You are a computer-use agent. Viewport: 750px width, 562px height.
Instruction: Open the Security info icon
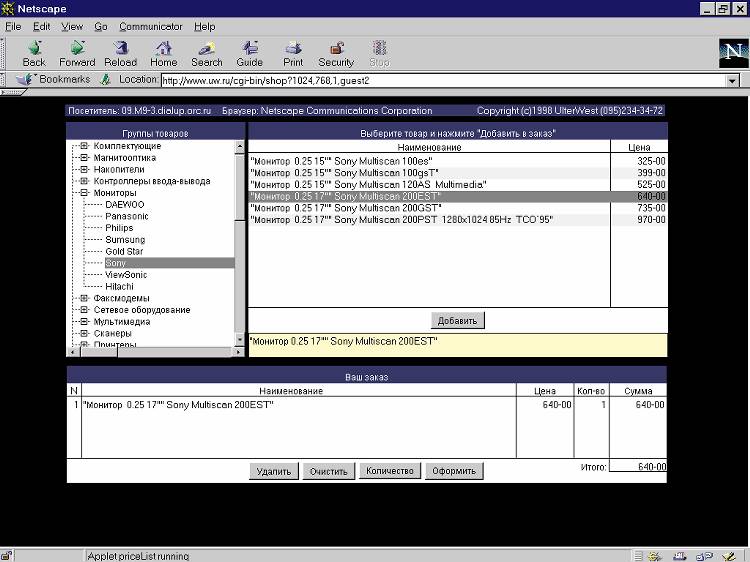336,52
